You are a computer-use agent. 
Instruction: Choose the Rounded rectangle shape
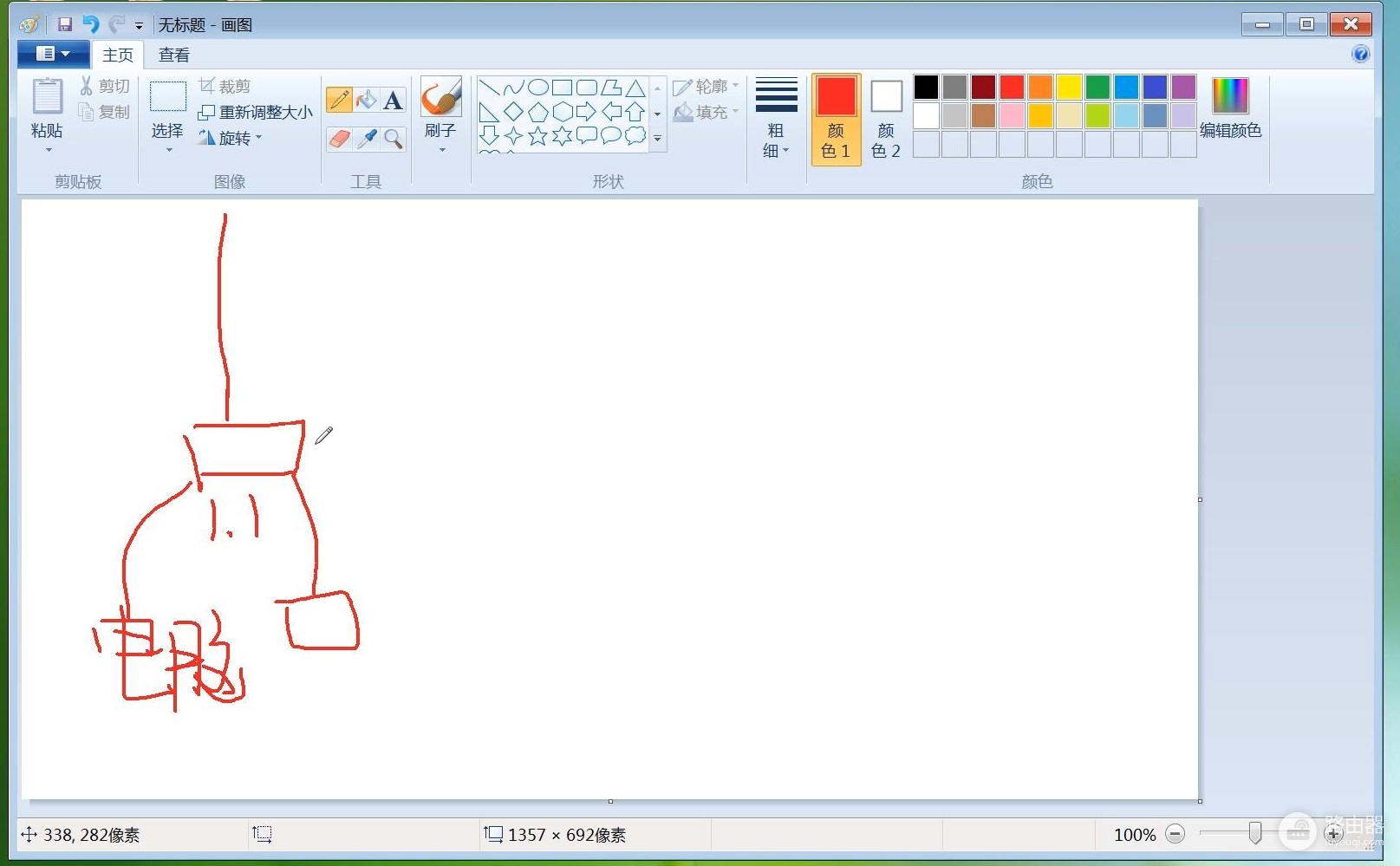pos(586,88)
